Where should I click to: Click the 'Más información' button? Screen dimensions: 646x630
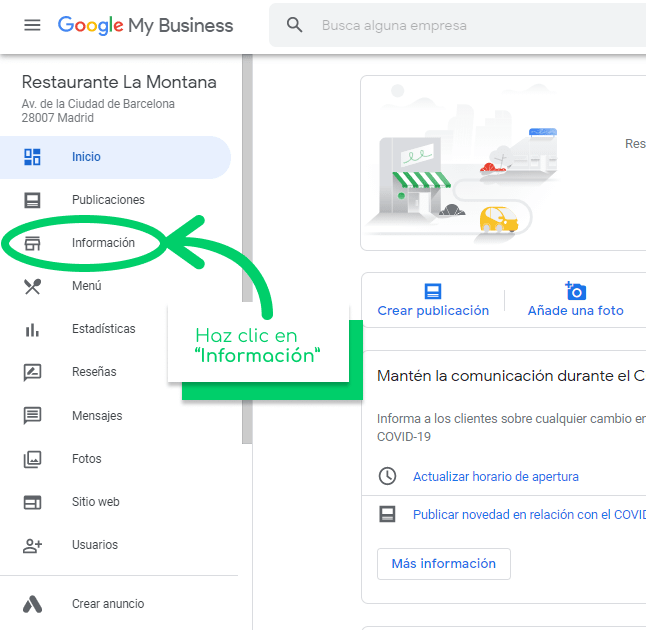tap(444, 564)
